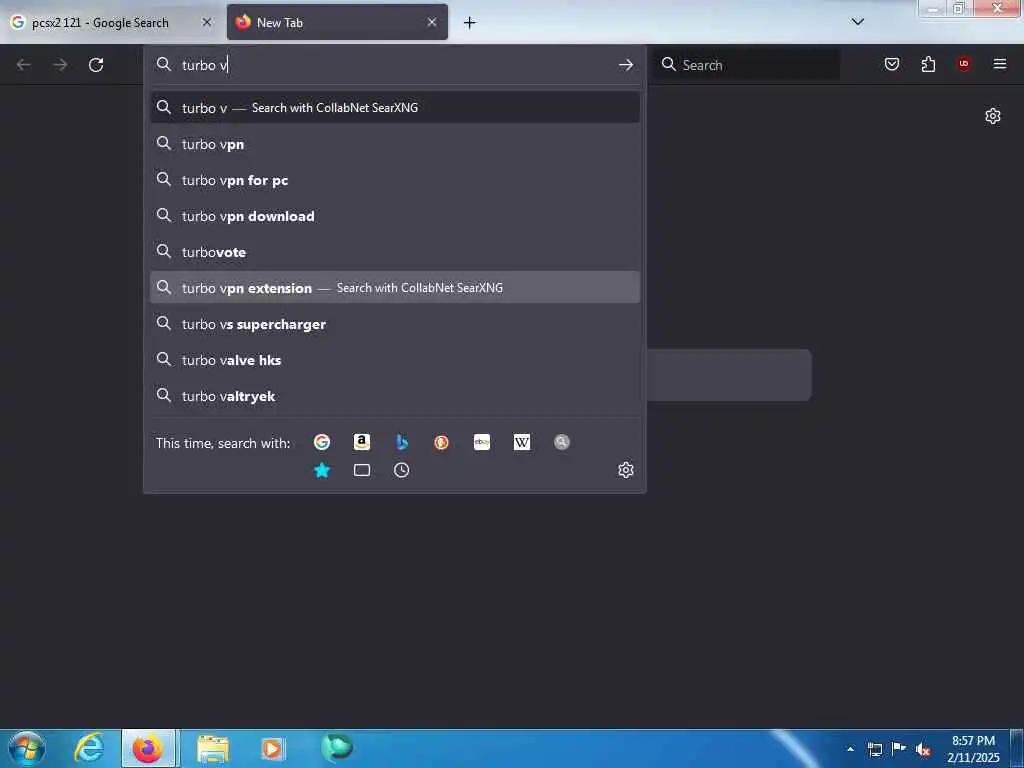Open network status tray icon
The height and width of the screenshot is (768, 1024).
pos(874,749)
